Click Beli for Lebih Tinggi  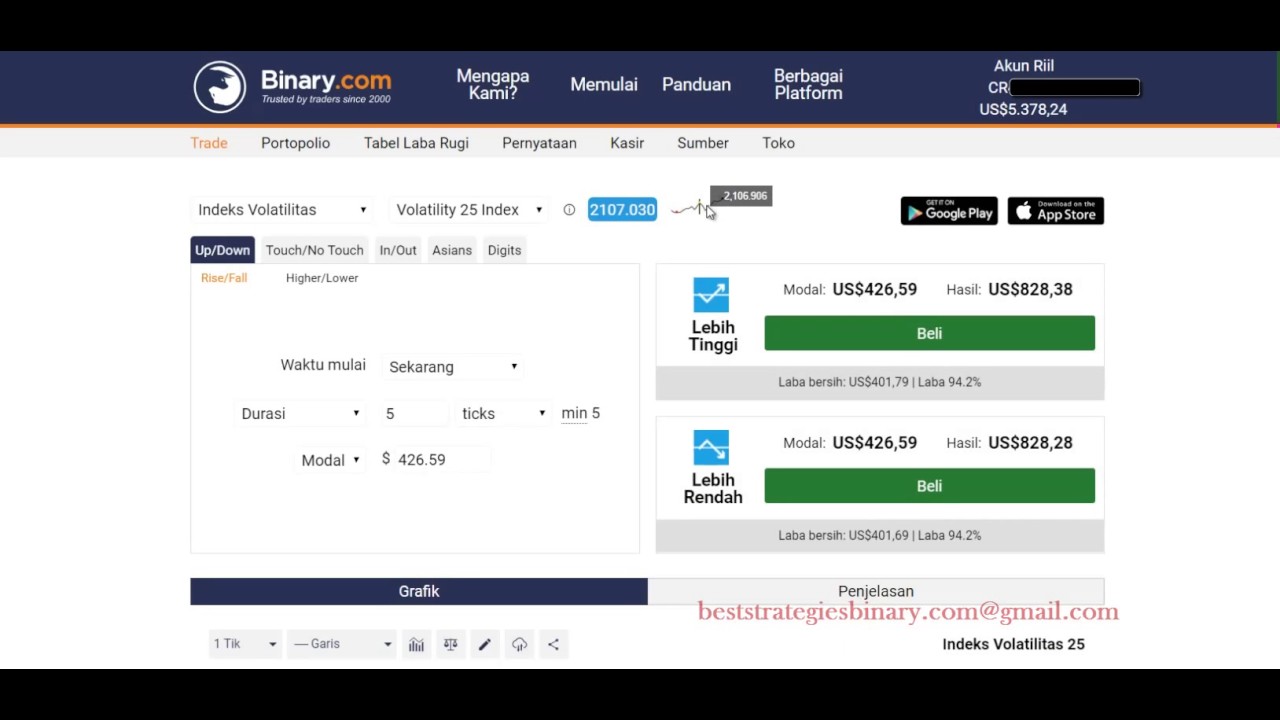[929, 334]
